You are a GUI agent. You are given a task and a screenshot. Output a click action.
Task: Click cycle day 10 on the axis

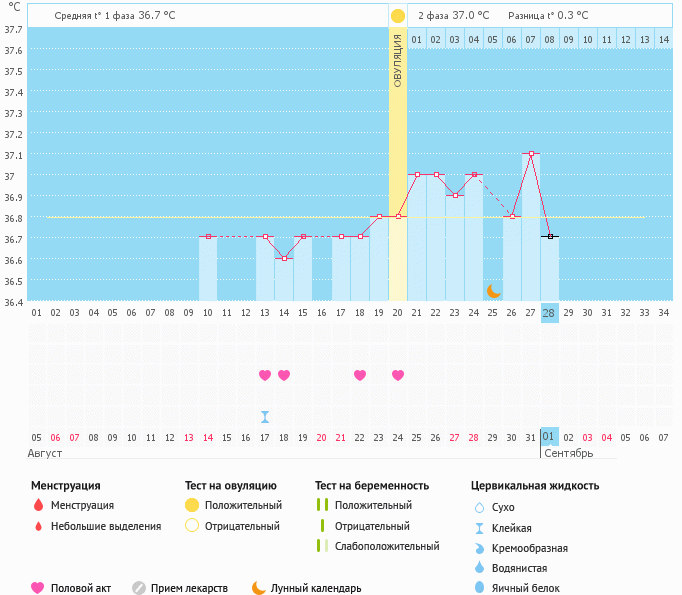point(208,312)
